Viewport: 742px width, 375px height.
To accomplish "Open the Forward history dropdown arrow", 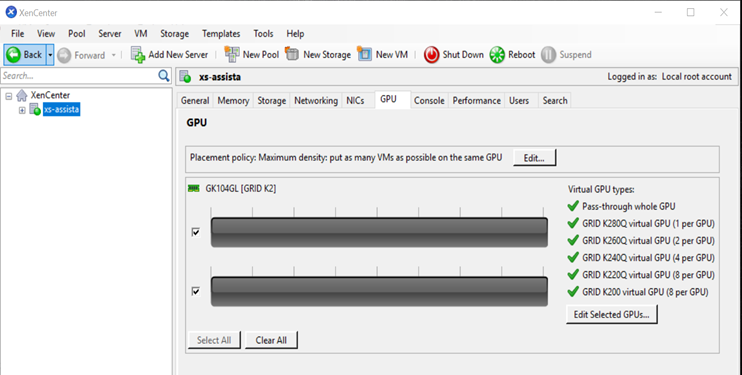I will tap(114, 55).
